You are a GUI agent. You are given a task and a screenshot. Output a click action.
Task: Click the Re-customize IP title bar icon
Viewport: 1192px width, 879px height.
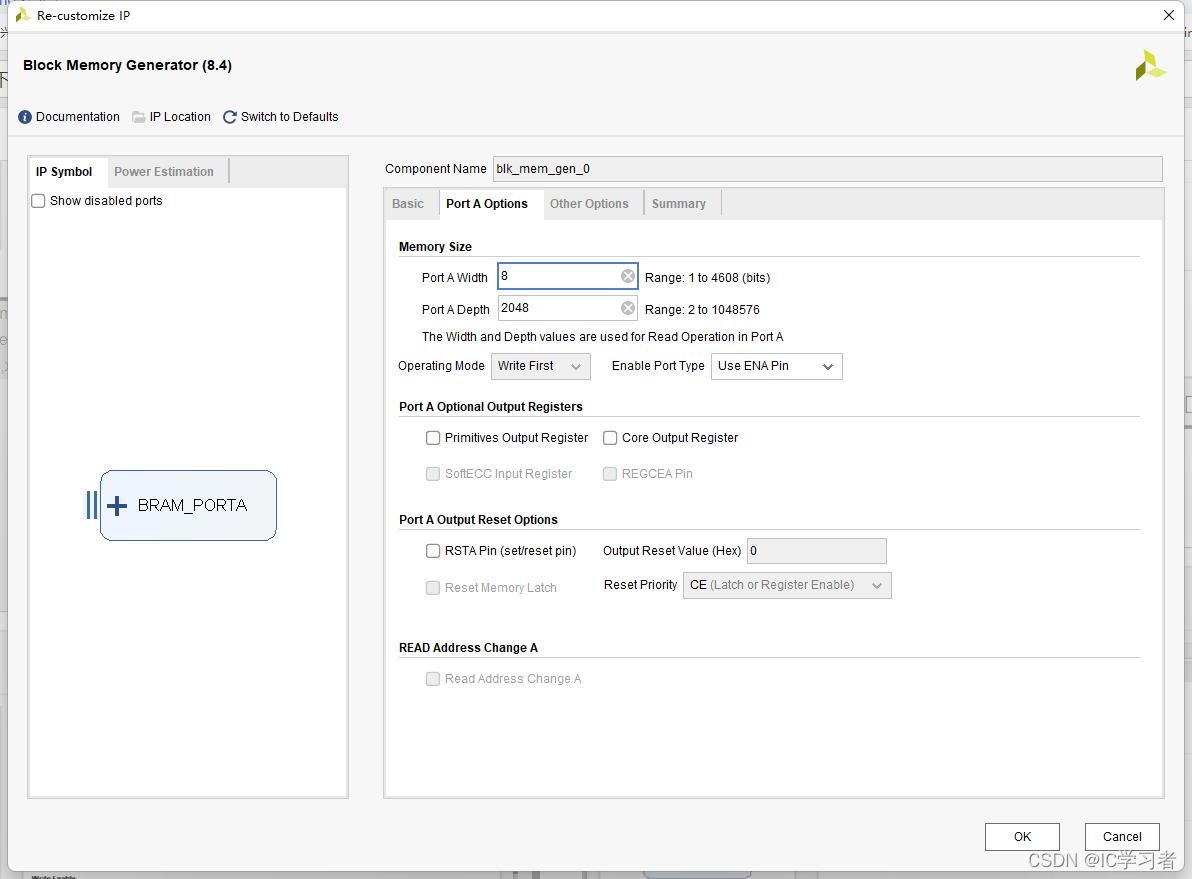coord(23,15)
